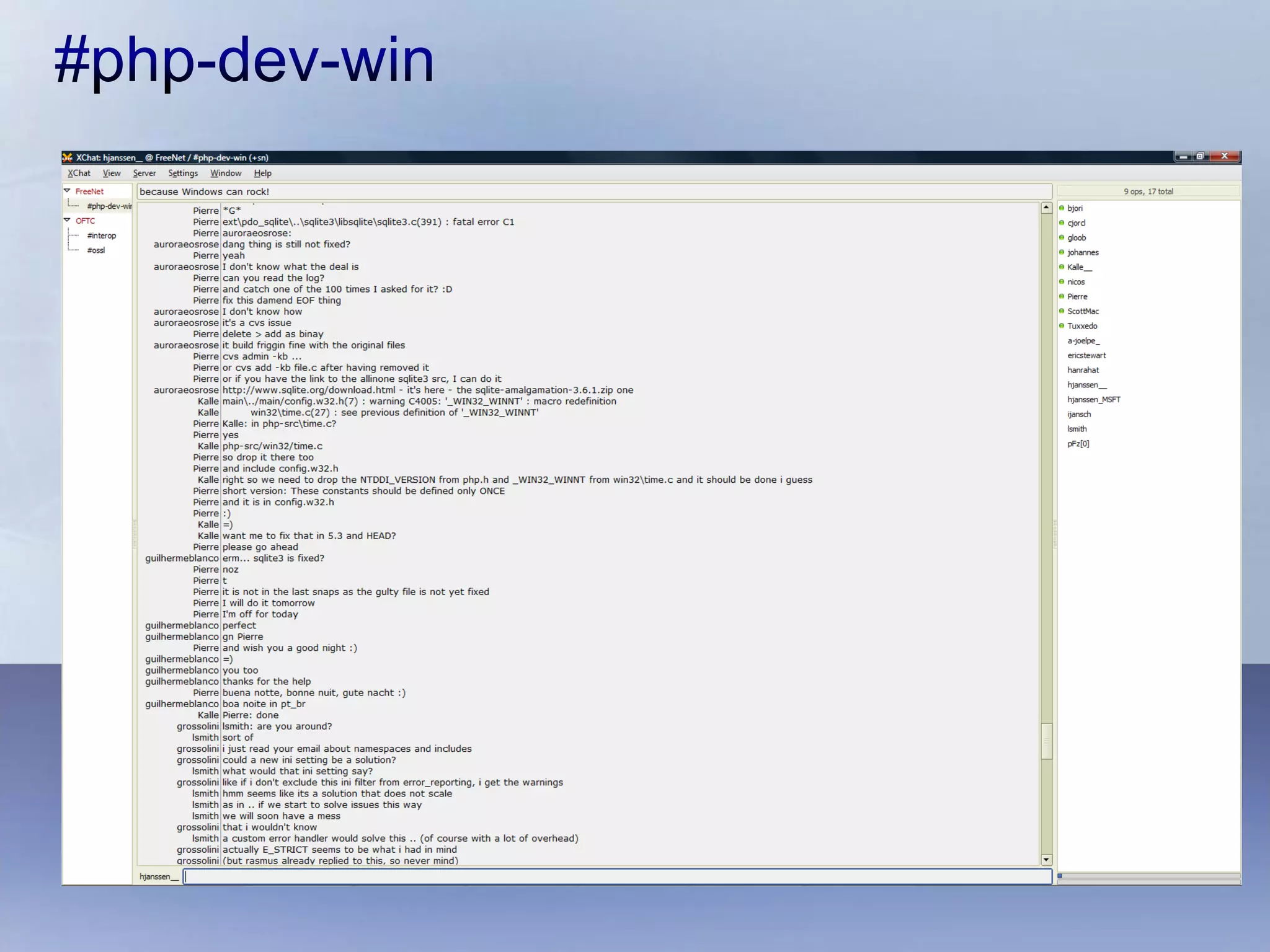Select user hanrahat
The width and height of the screenshot is (1270, 952).
1083,371
